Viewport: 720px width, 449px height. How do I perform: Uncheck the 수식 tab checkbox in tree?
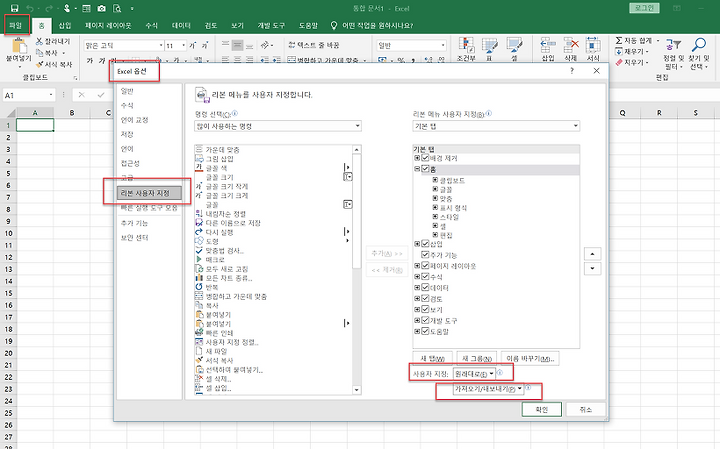click(425, 277)
